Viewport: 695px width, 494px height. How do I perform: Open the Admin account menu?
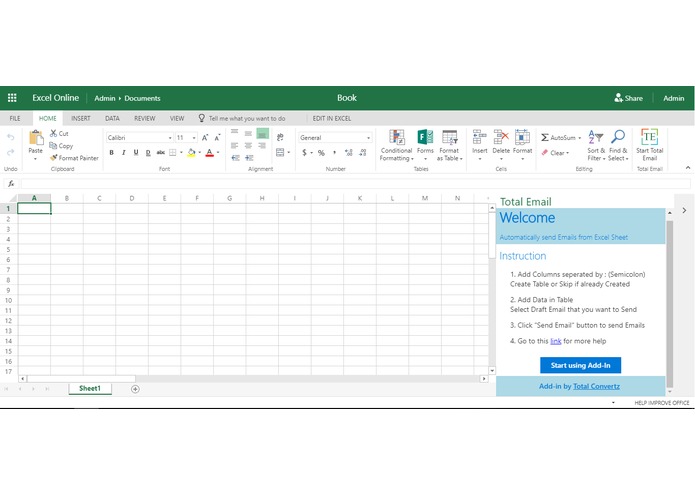[x=673, y=98]
